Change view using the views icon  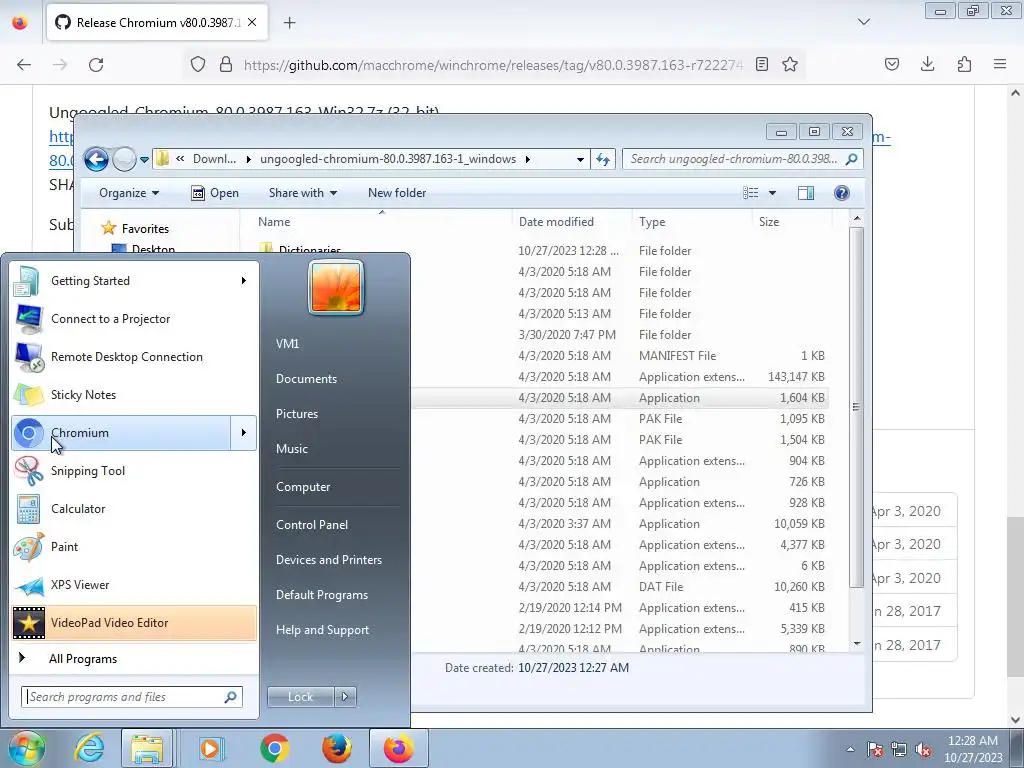point(751,193)
